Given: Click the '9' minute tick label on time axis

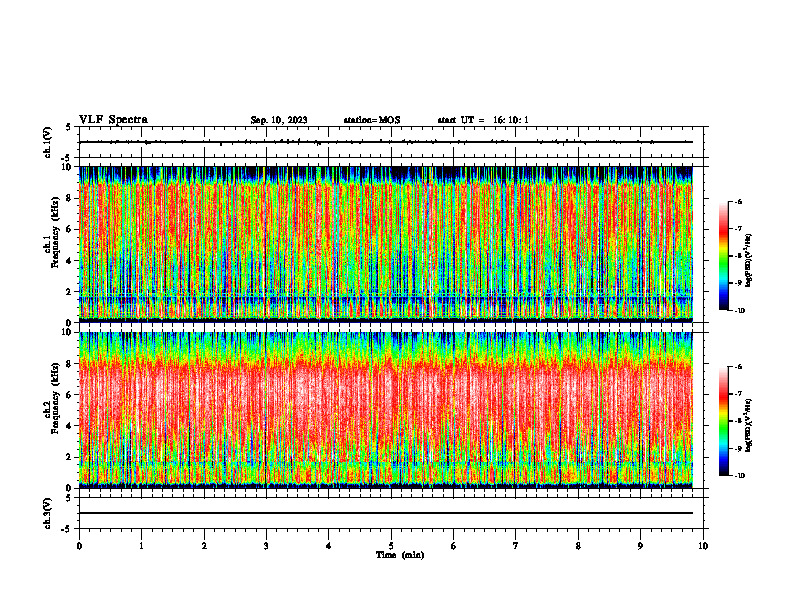Looking at the screenshot, I should point(640,546).
